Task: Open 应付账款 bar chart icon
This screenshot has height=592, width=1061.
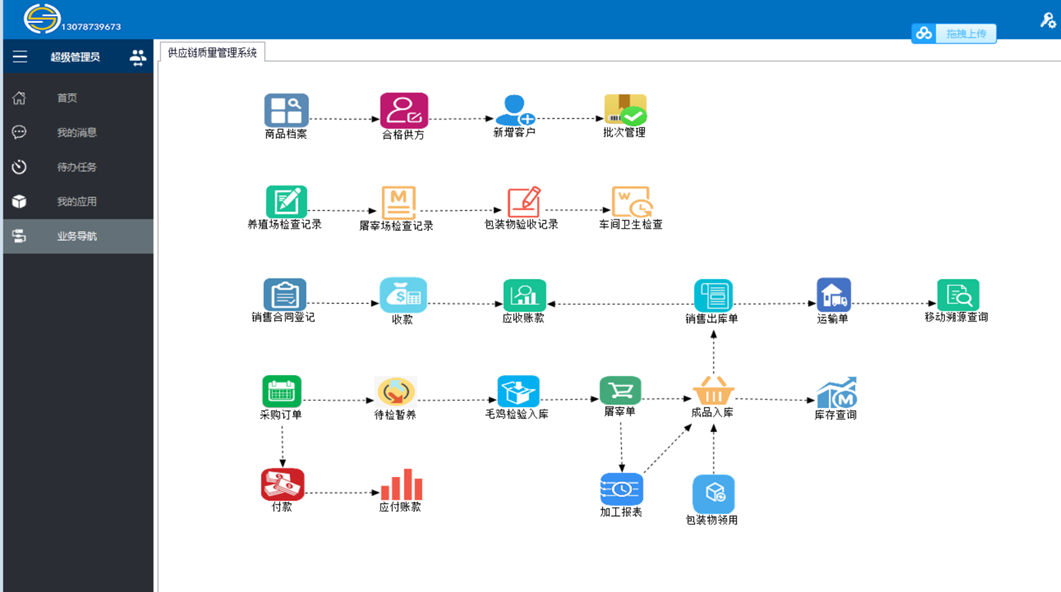Action: pos(401,484)
